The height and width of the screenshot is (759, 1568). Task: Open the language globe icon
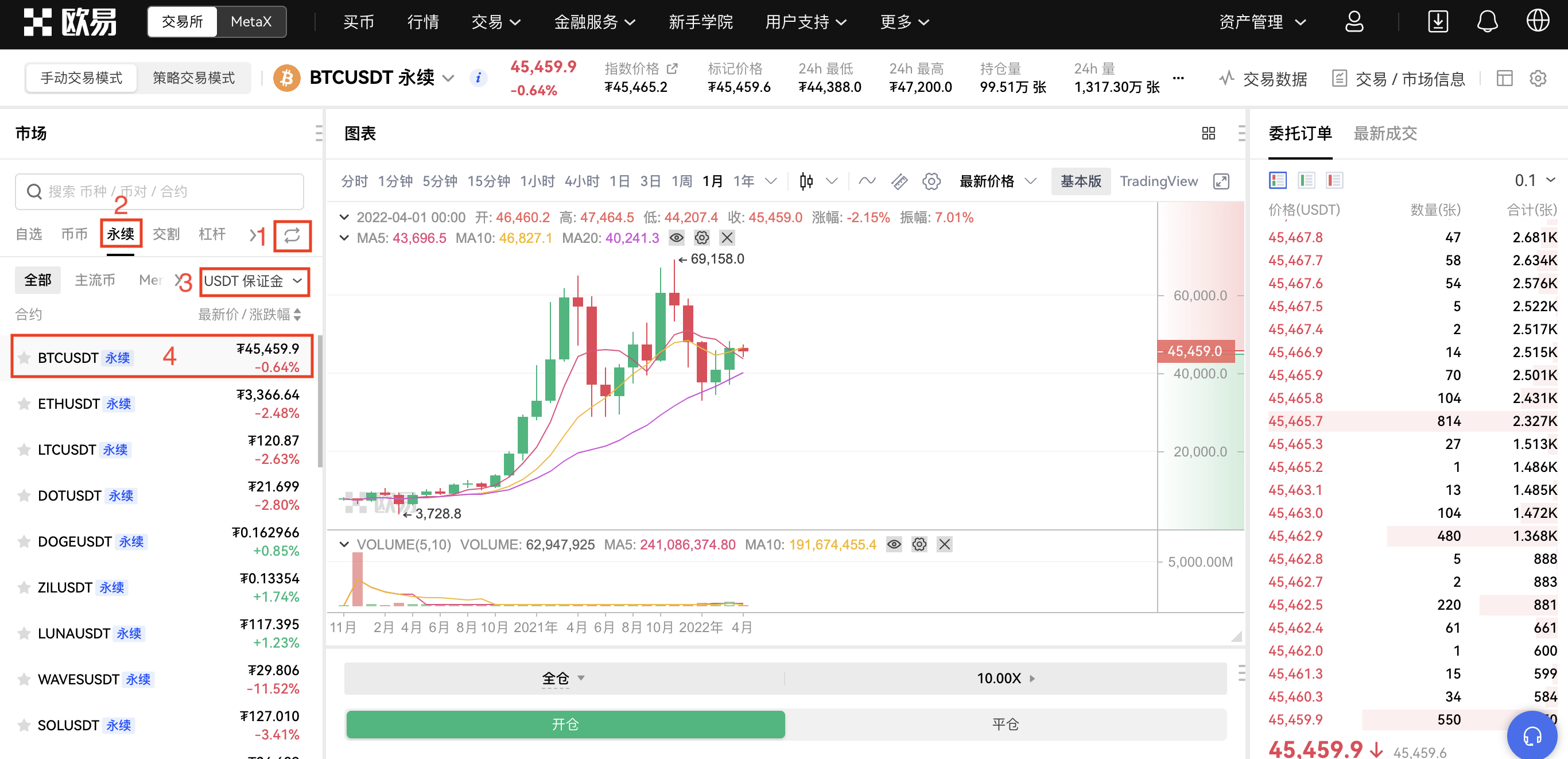tap(1538, 21)
